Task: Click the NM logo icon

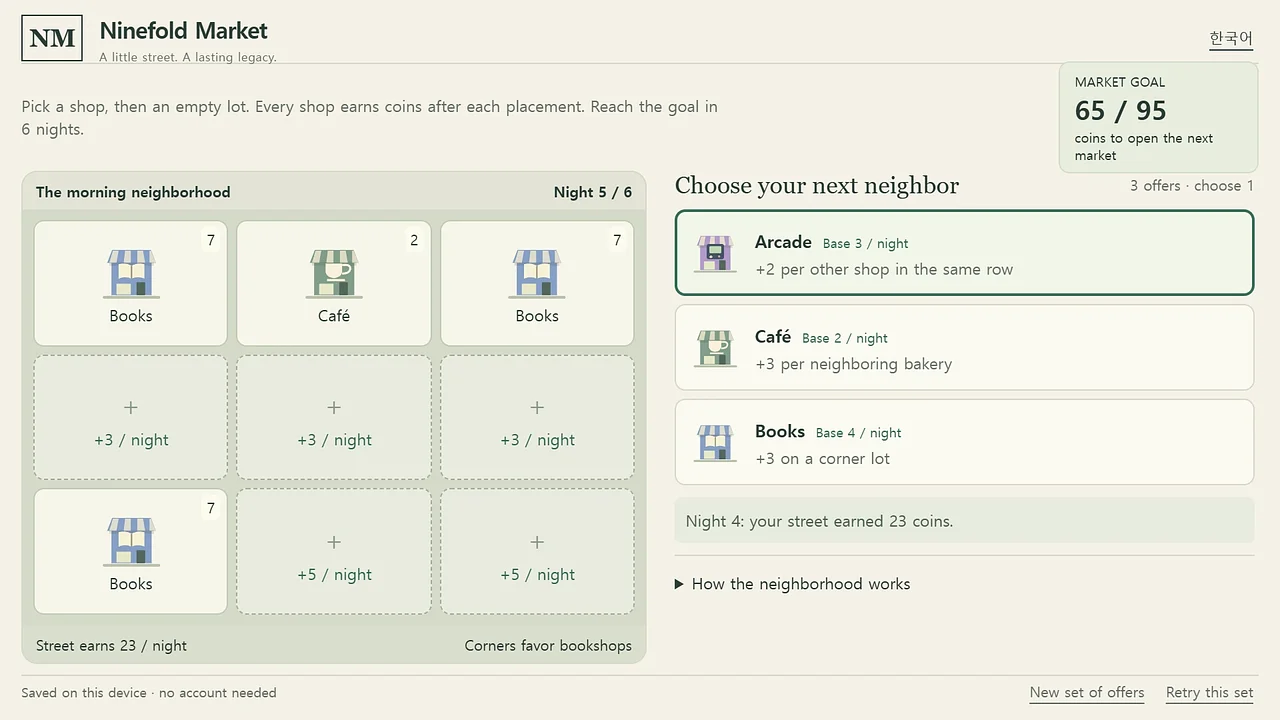Action: coord(52,38)
